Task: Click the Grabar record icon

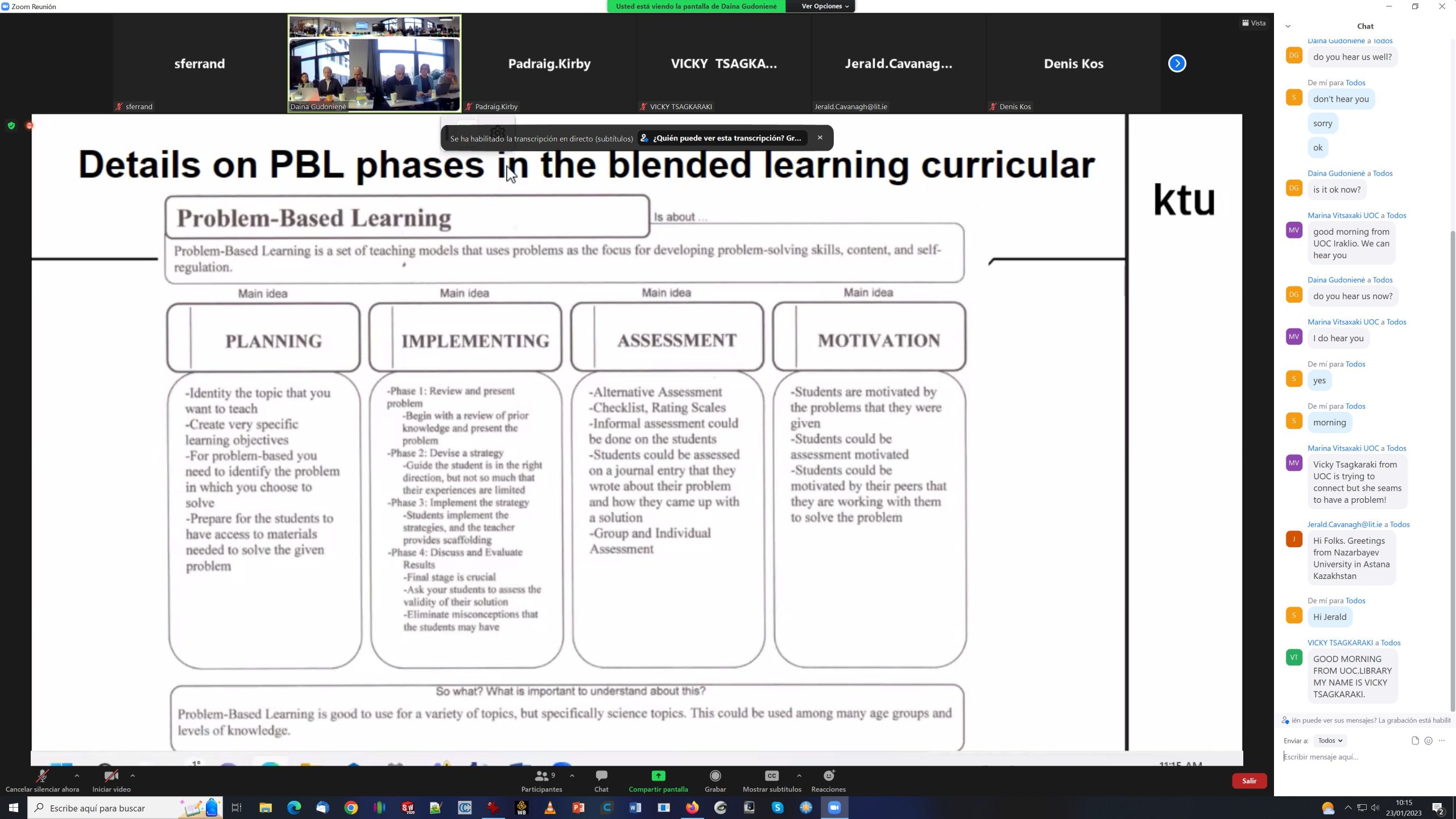Action: (715, 776)
